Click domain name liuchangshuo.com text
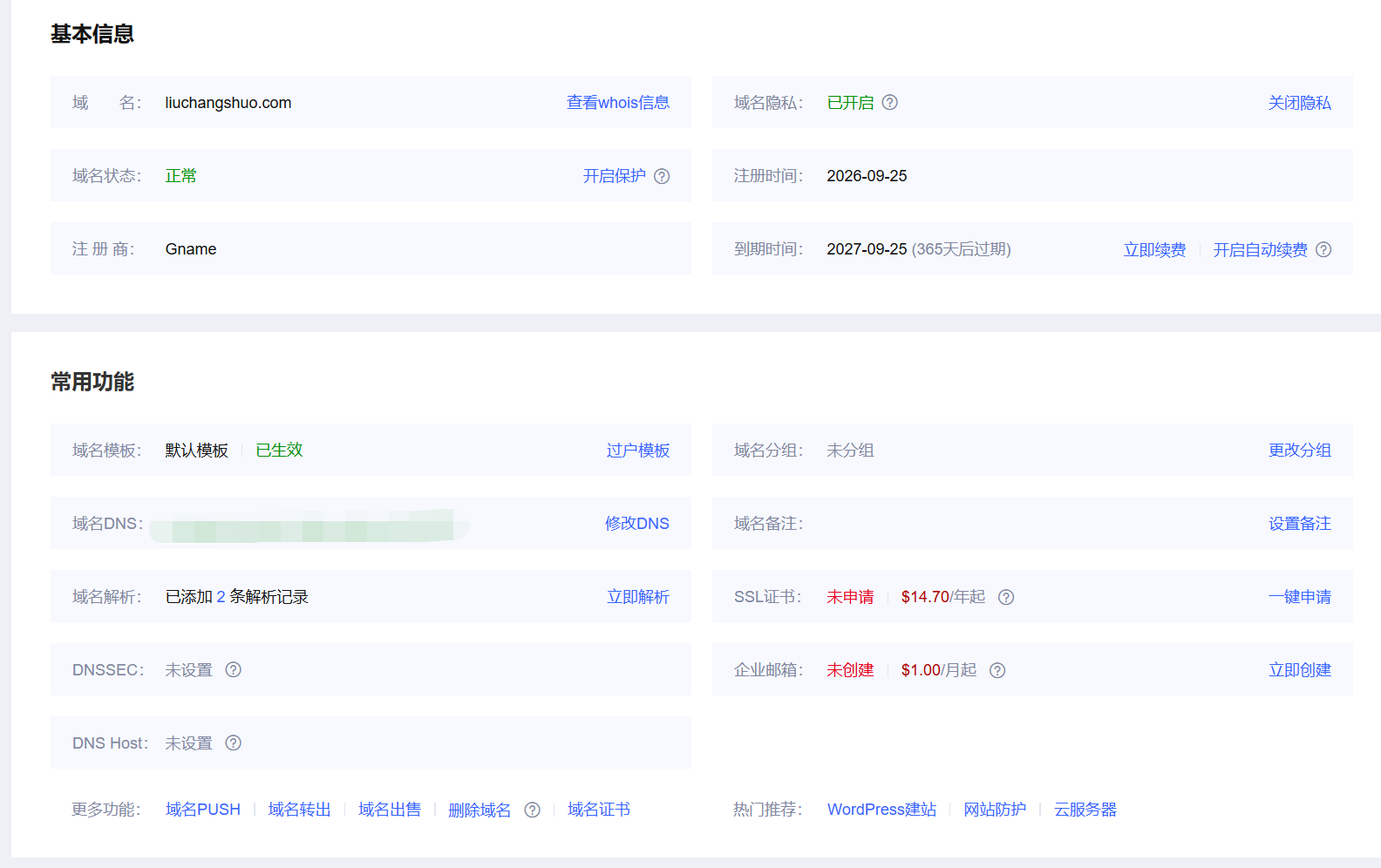Image resolution: width=1381 pixels, height=868 pixels. tap(228, 102)
